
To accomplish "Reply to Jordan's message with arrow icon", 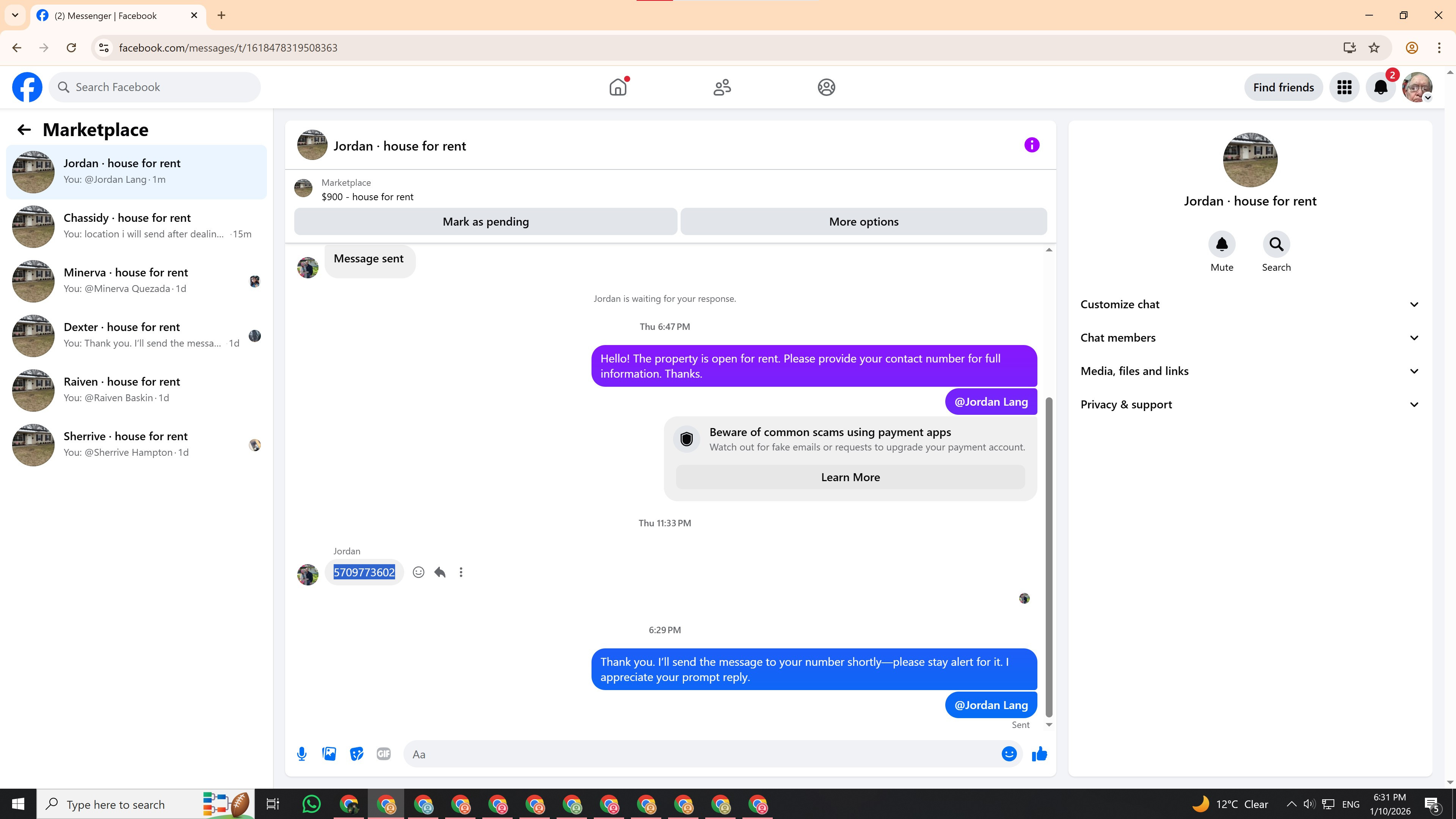I will point(440,573).
